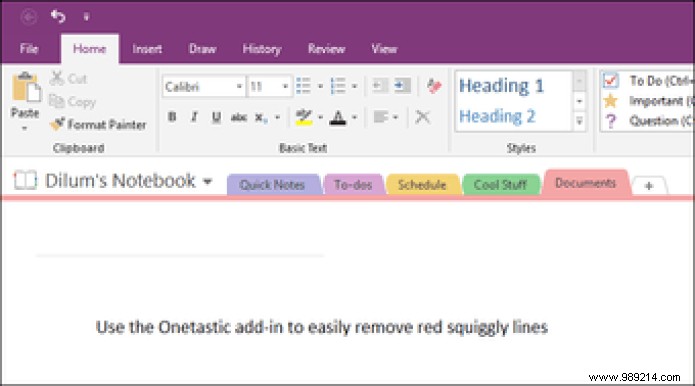Click the notebook book icon
The height and width of the screenshot is (386, 695).
click(25, 181)
